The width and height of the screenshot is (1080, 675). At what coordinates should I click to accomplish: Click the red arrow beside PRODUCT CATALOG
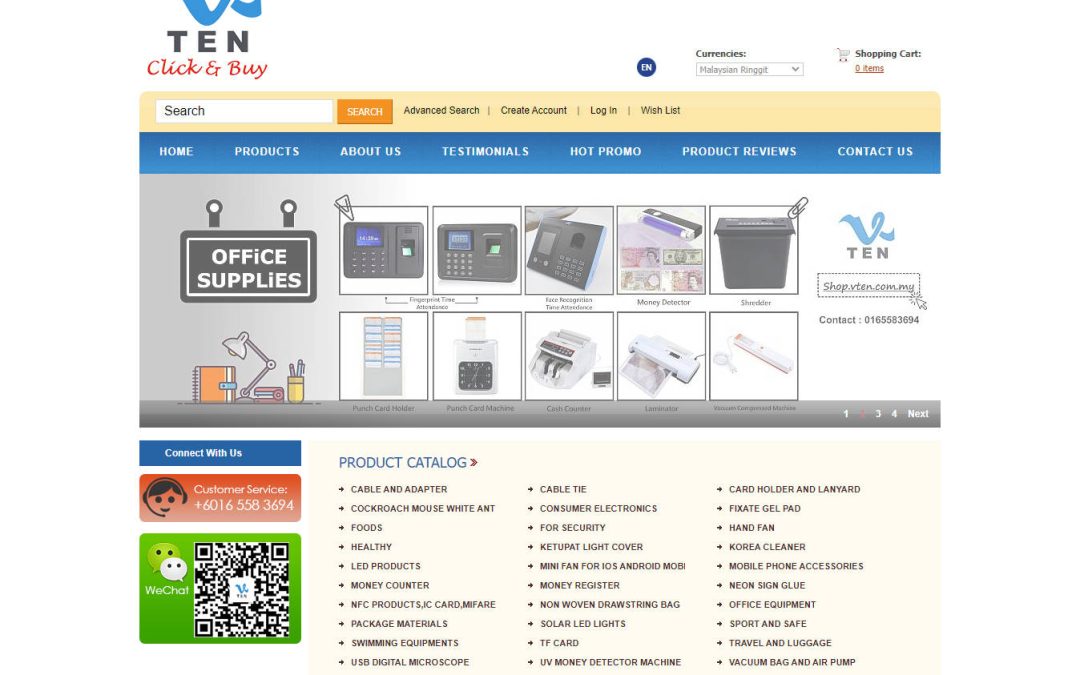point(473,462)
